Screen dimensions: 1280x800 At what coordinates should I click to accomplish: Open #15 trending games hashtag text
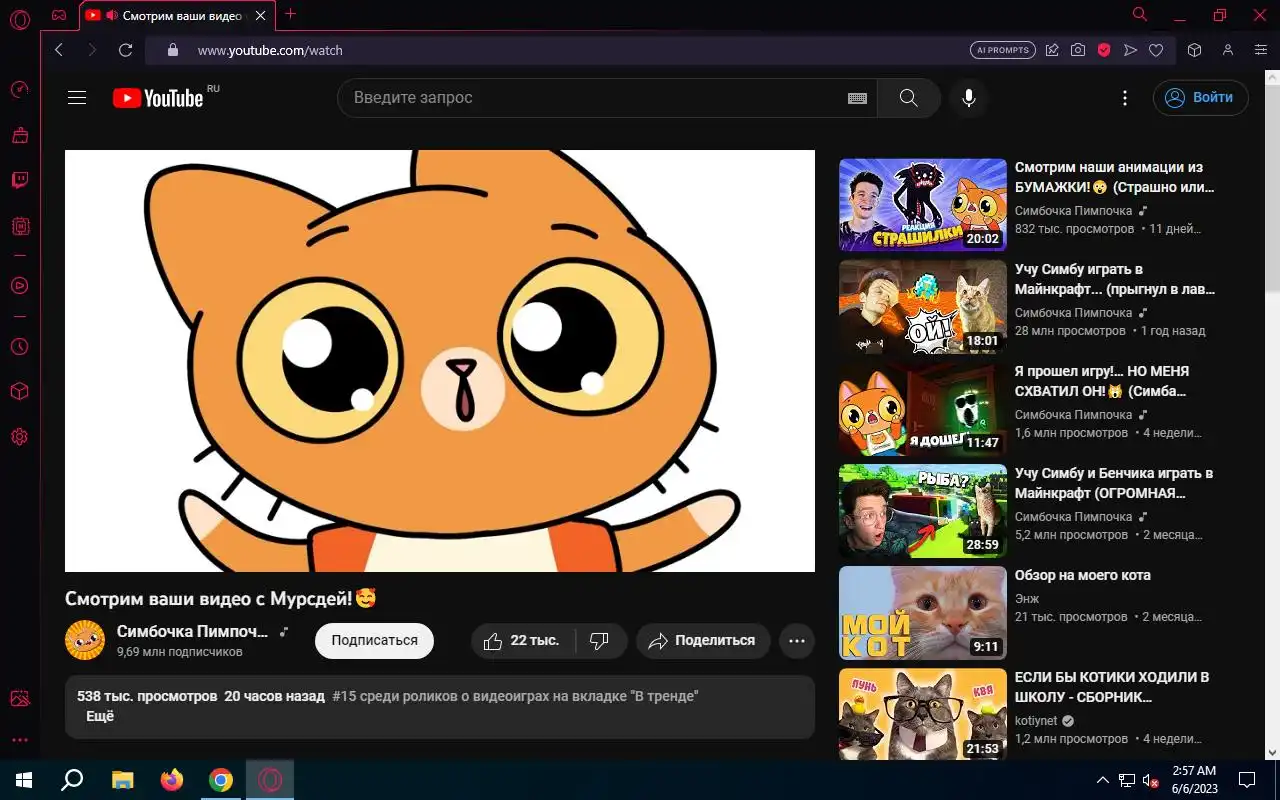coord(515,696)
